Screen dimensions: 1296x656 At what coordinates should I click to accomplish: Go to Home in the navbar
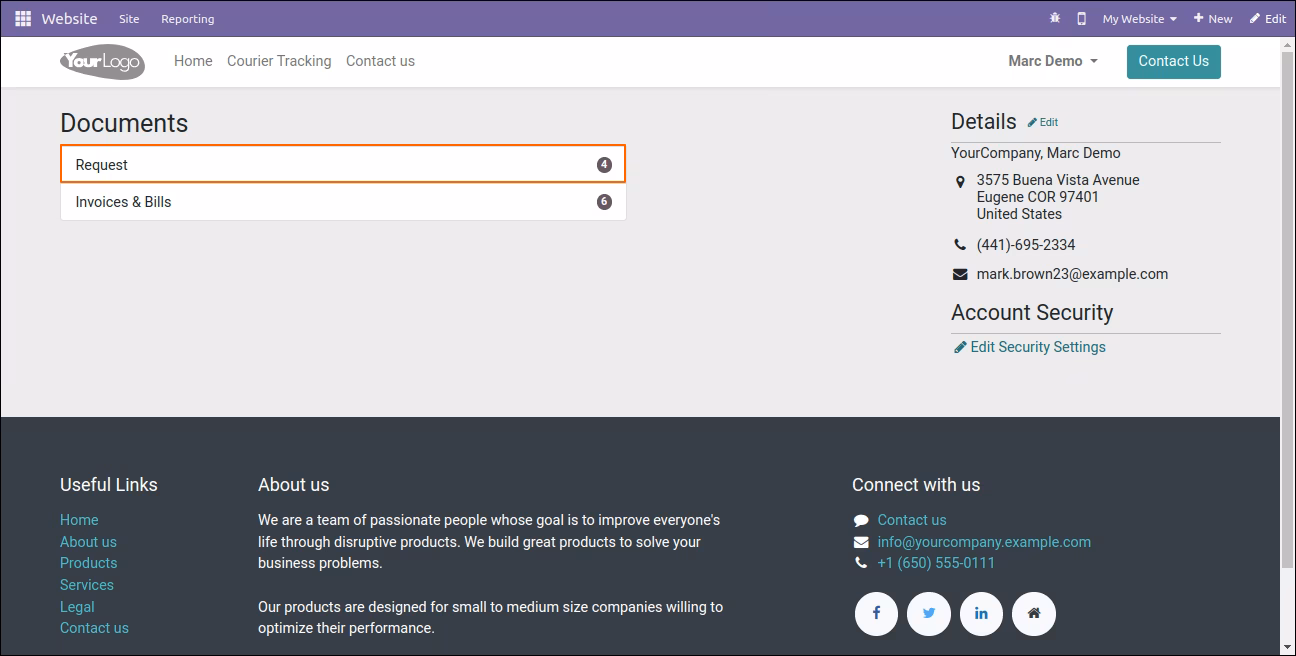(x=193, y=61)
